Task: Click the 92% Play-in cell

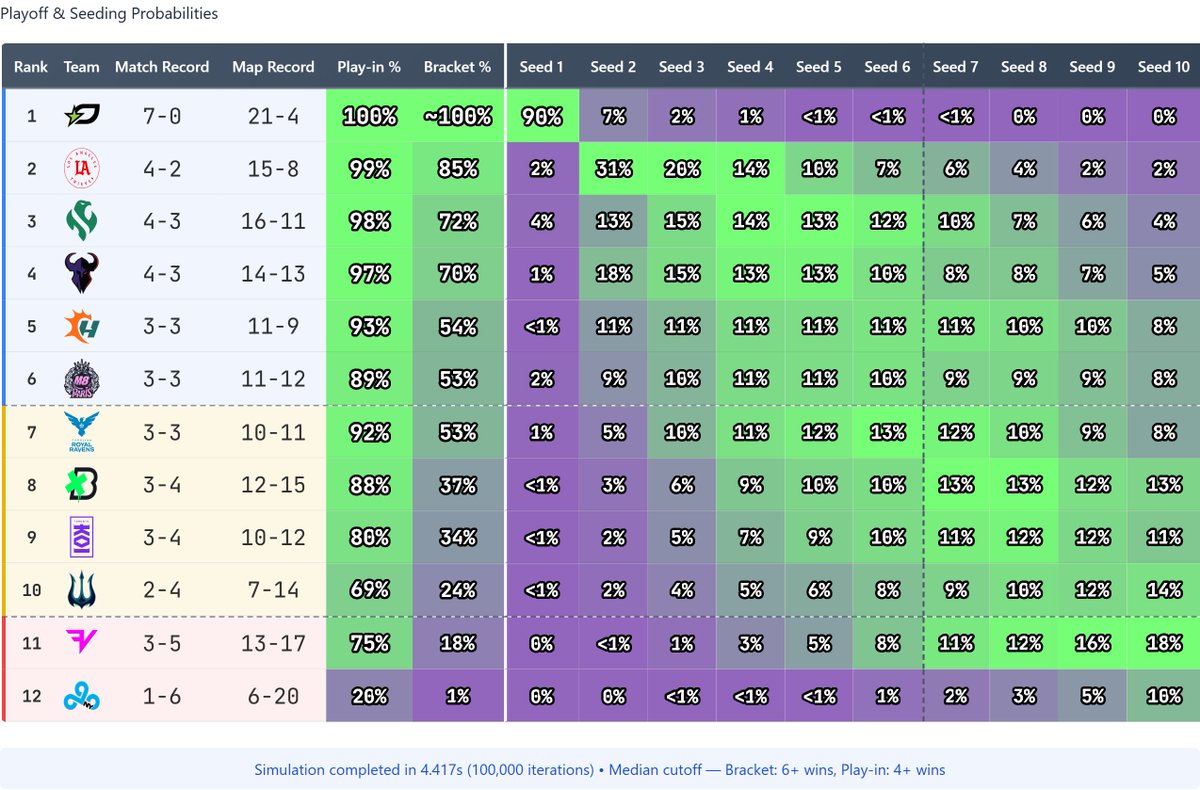Action: tap(369, 431)
